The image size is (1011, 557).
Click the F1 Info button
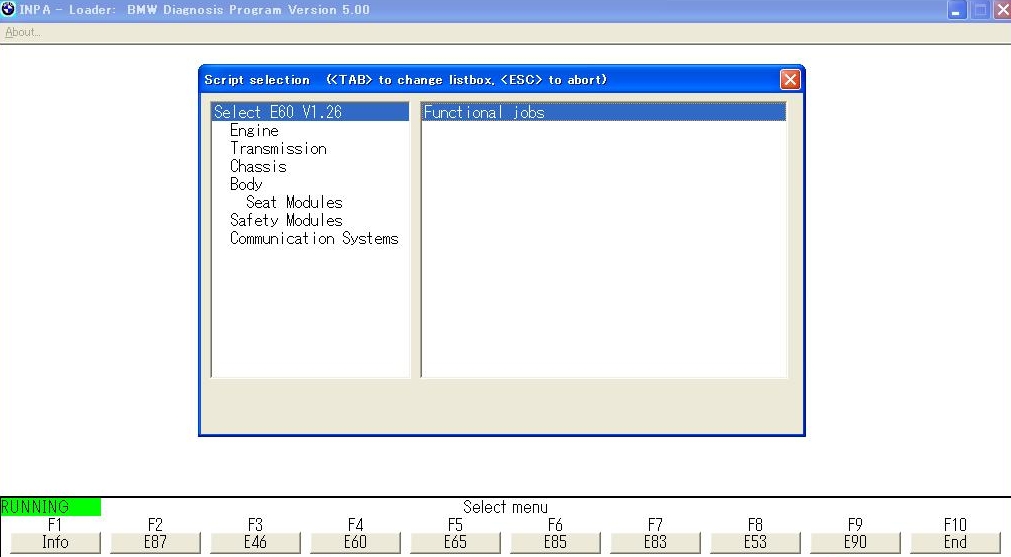(x=55, y=542)
